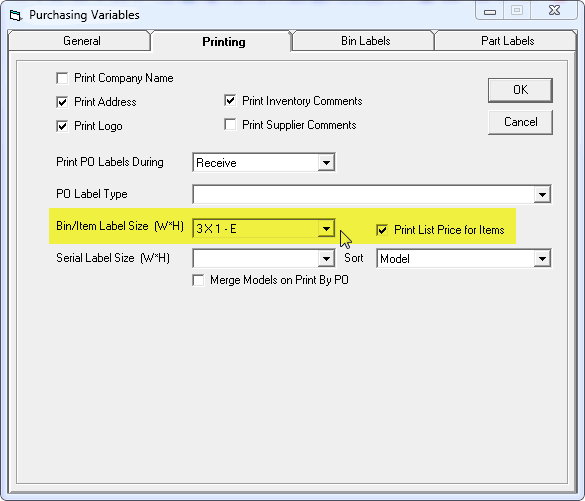The width and height of the screenshot is (585, 501).
Task: Open the Sort dropdown showing Model
Action: tap(542, 259)
